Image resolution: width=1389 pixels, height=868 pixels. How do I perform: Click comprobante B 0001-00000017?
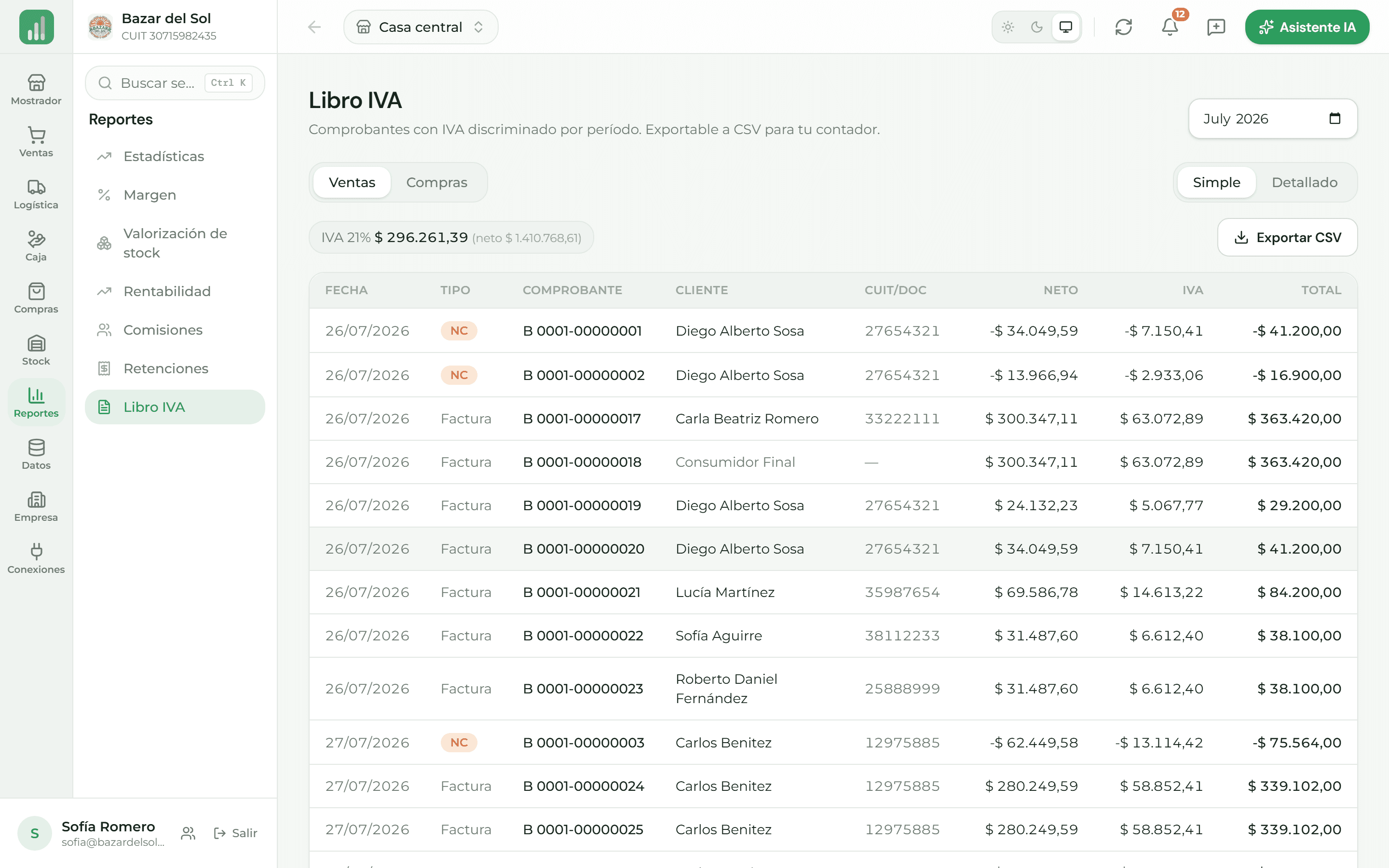(582, 419)
